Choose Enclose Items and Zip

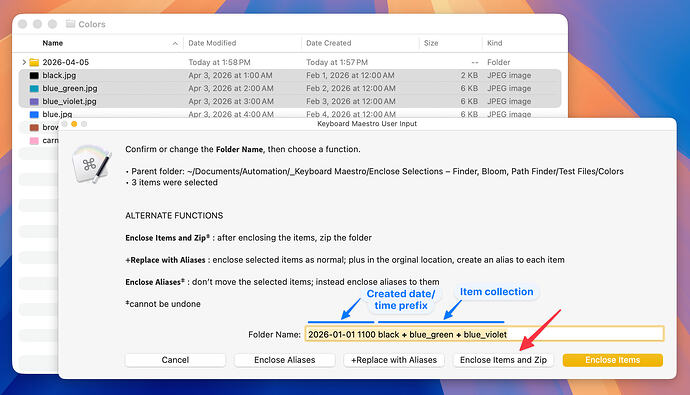click(x=503, y=360)
